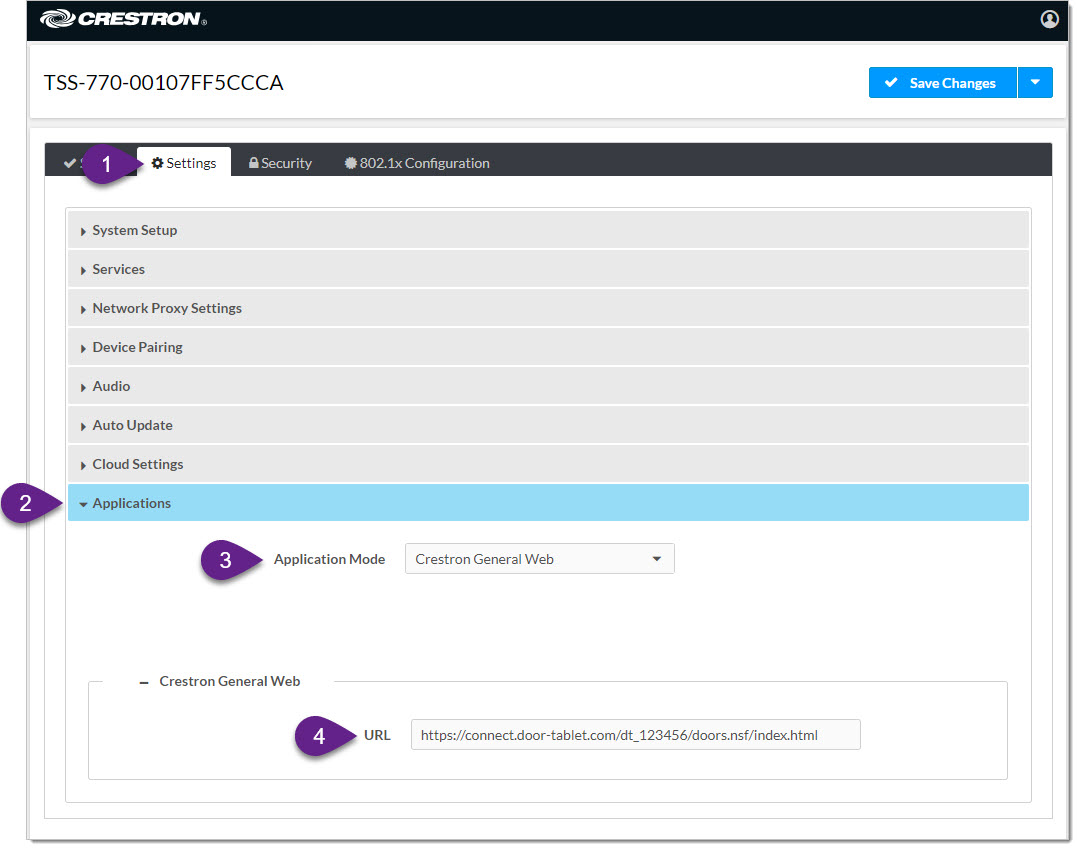Click the checkmark icon on Save Changes
The image size is (1077, 848).
tap(891, 83)
